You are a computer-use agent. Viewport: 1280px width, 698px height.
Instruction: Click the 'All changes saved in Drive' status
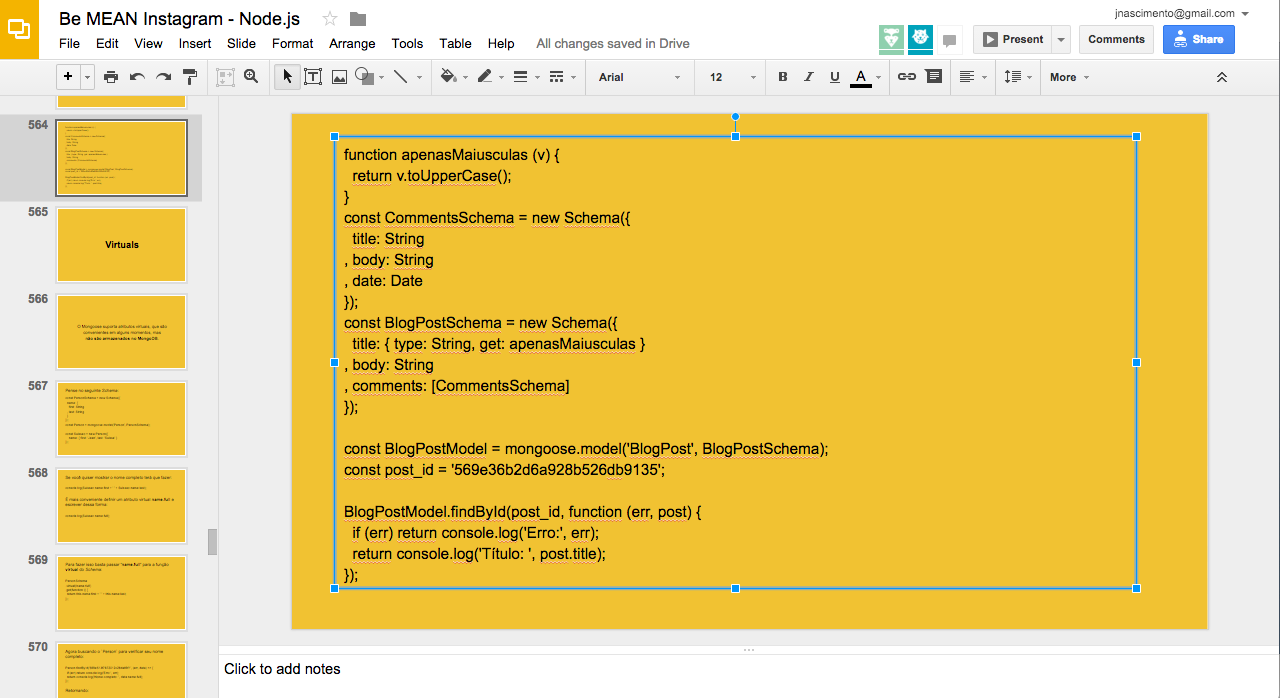coord(613,43)
